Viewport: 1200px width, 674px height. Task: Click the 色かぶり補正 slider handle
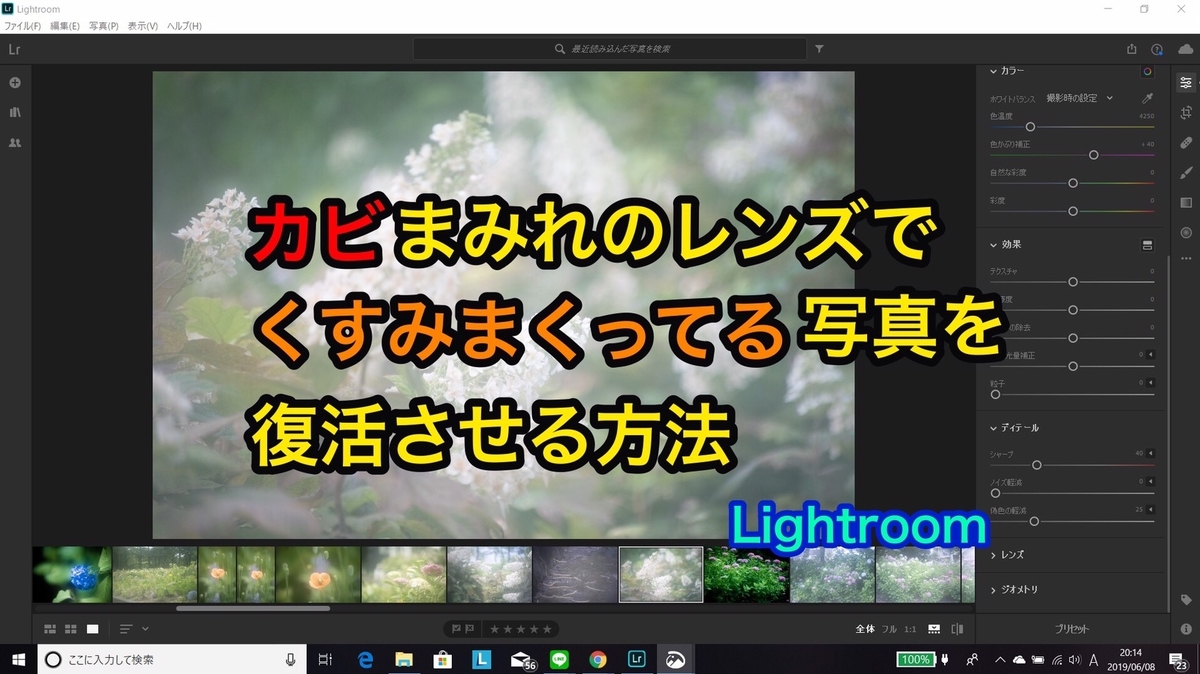click(1094, 155)
